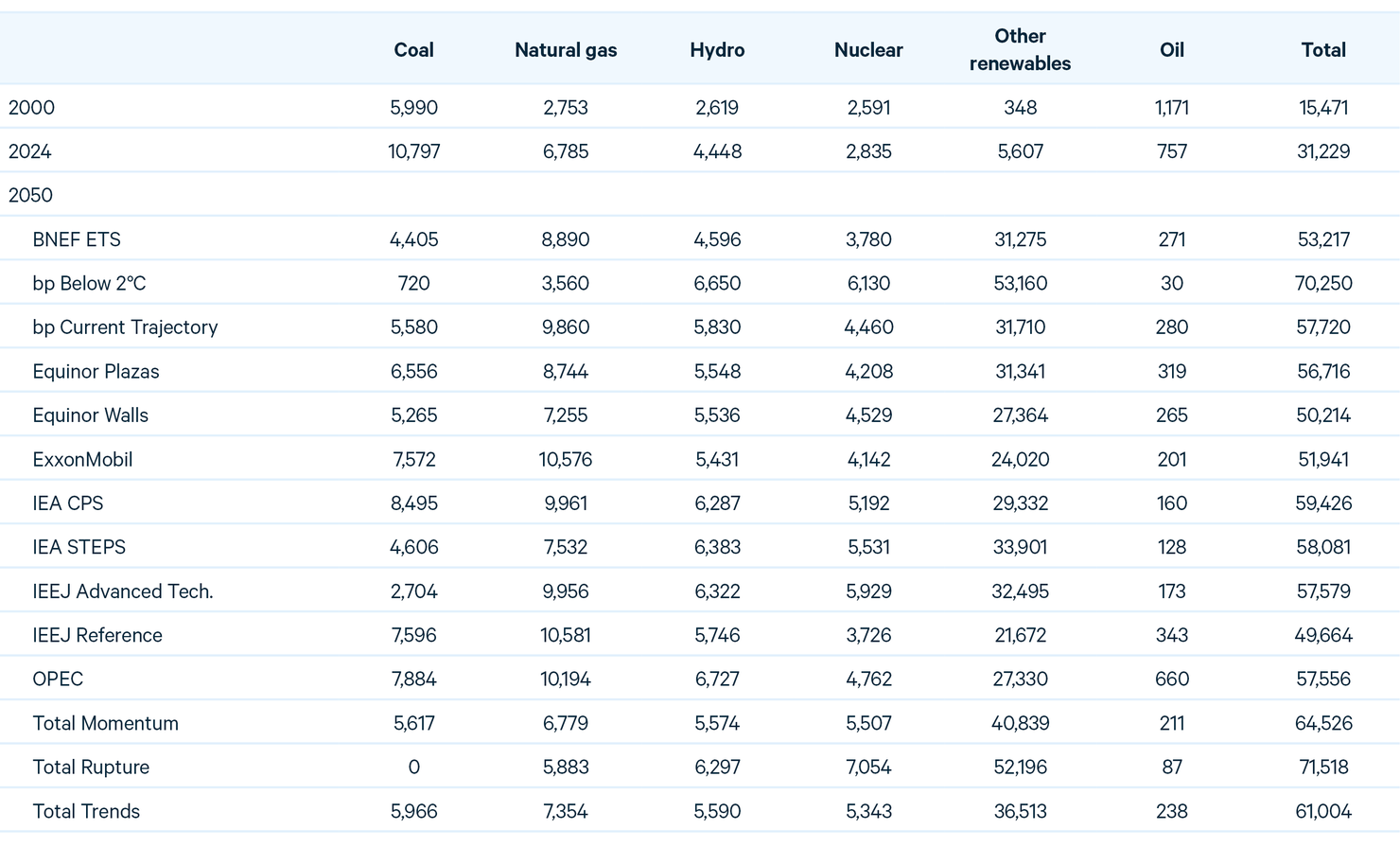Select the 2024 total value 31,229

tap(1322, 151)
